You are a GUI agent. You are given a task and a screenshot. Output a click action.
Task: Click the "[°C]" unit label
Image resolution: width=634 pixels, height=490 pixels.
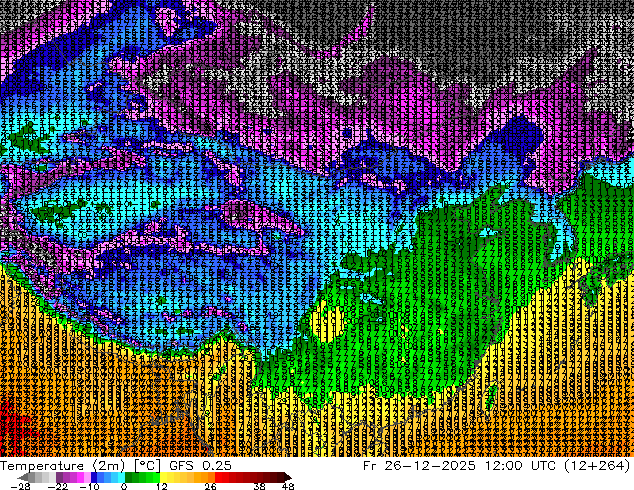(x=147, y=466)
